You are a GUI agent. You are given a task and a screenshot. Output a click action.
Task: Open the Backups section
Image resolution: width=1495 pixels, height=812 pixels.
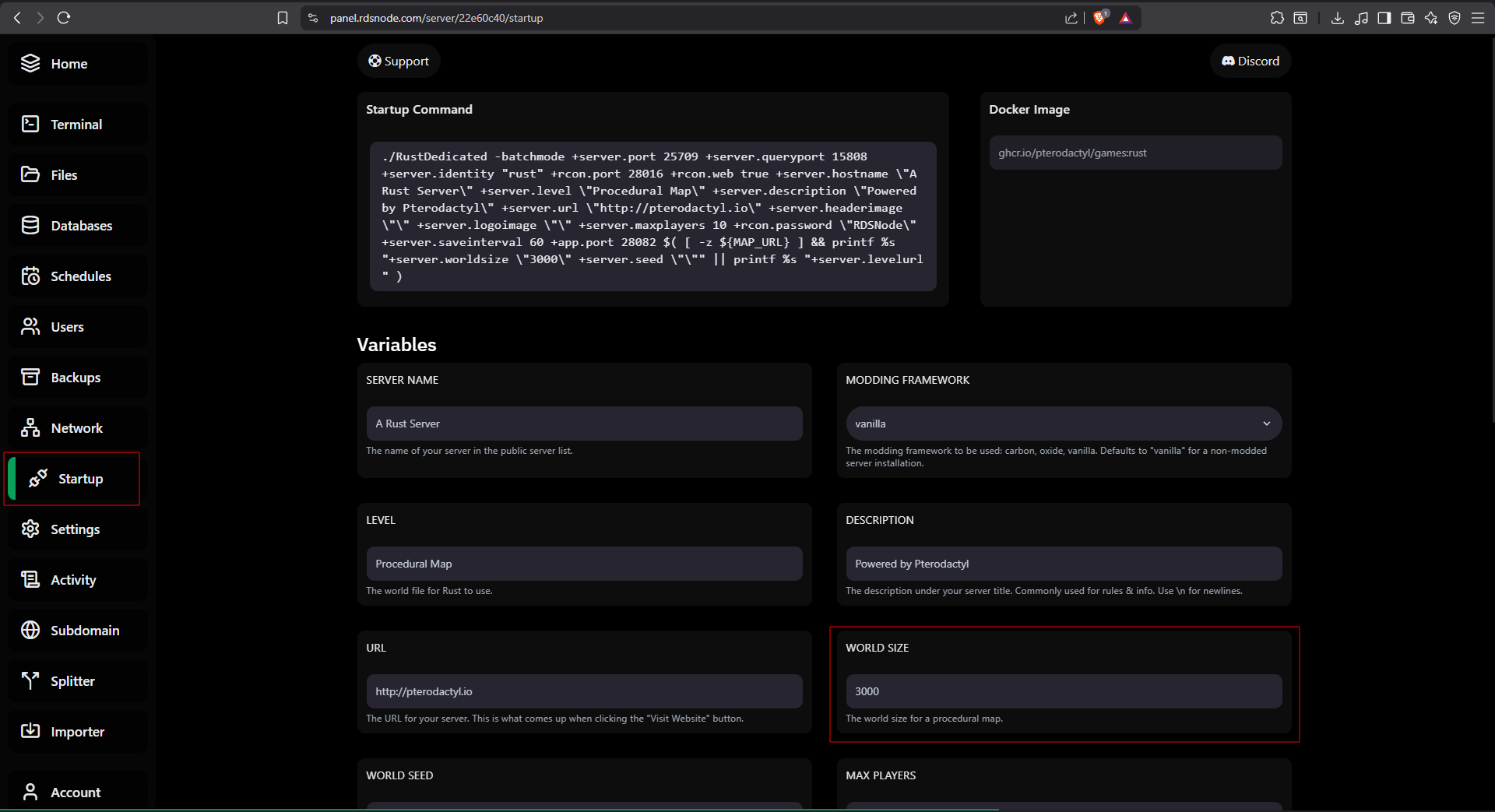(76, 378)
